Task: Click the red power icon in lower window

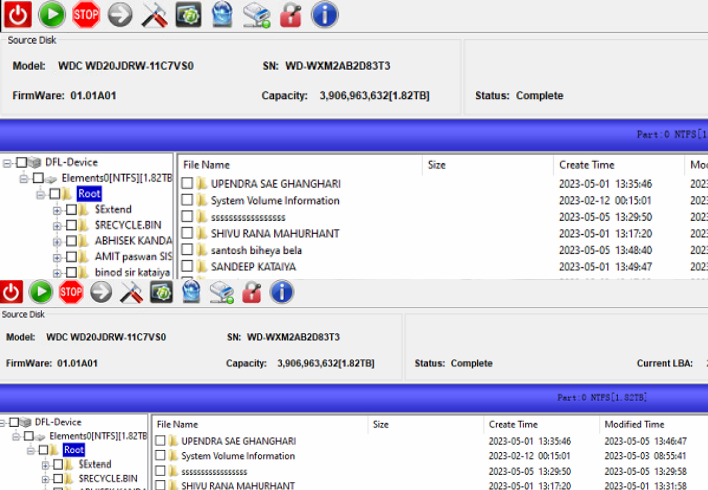Action: coord(11,292)
